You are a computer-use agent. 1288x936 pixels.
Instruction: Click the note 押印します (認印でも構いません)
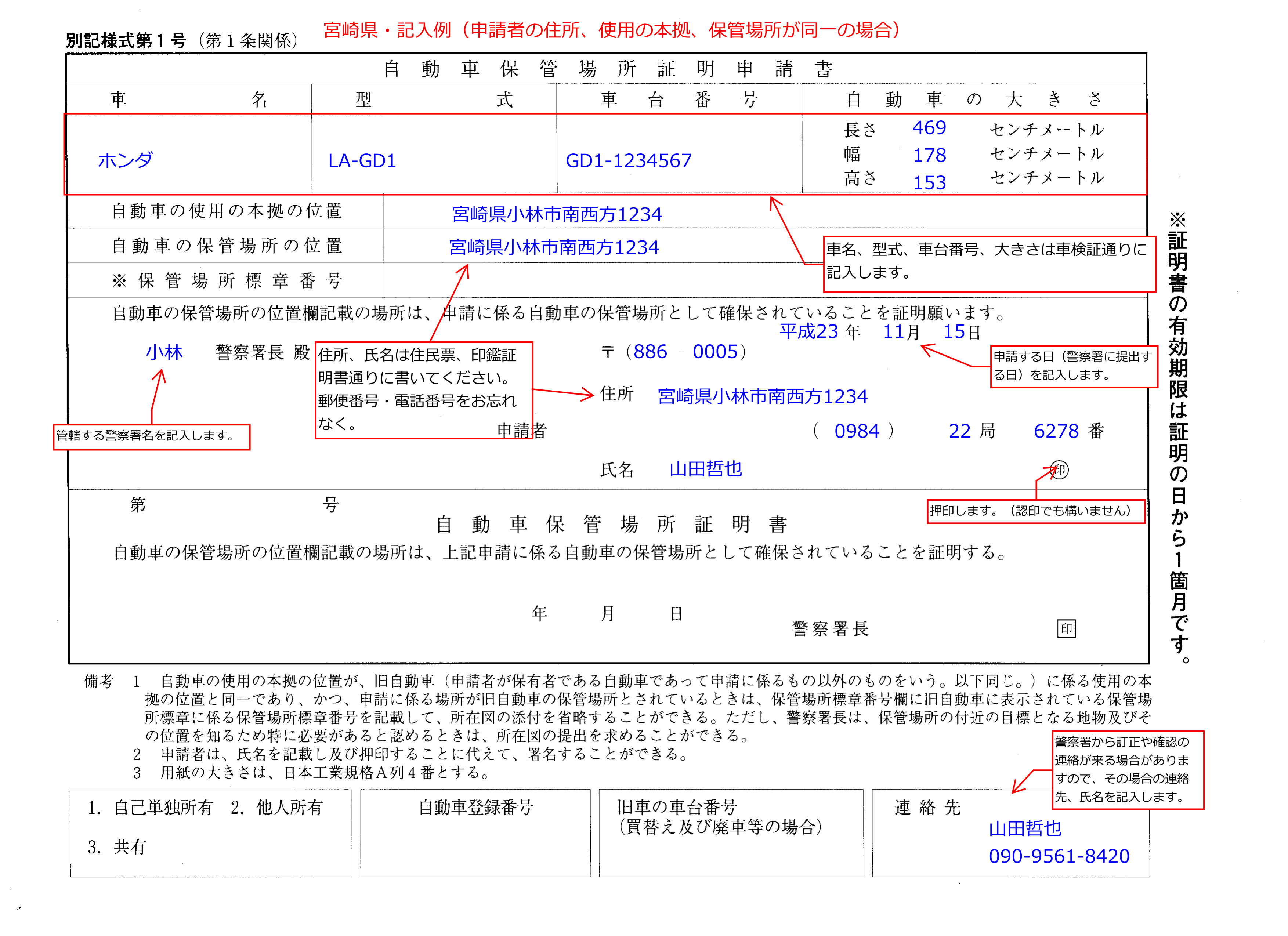1036,511
